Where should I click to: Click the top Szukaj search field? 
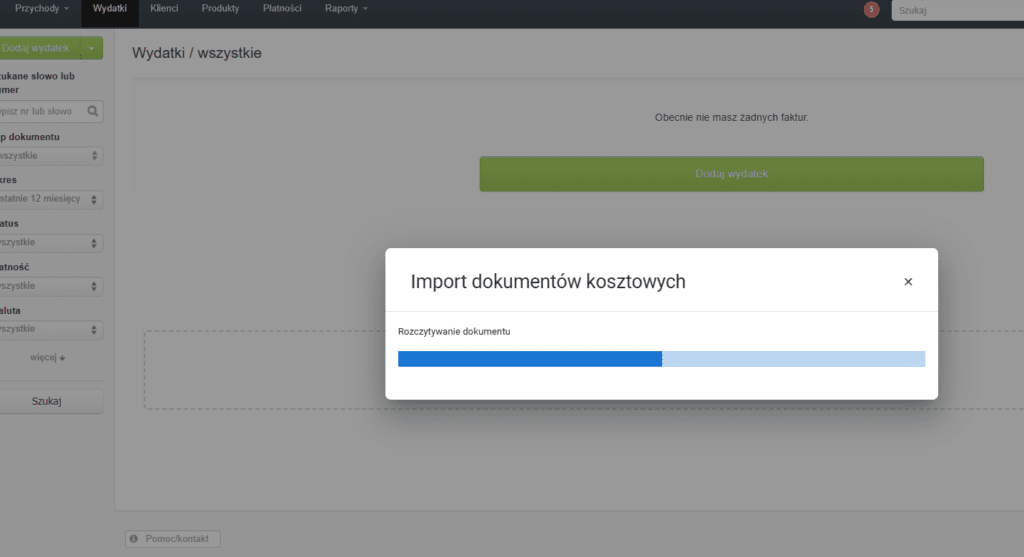(x=957, y=10)
